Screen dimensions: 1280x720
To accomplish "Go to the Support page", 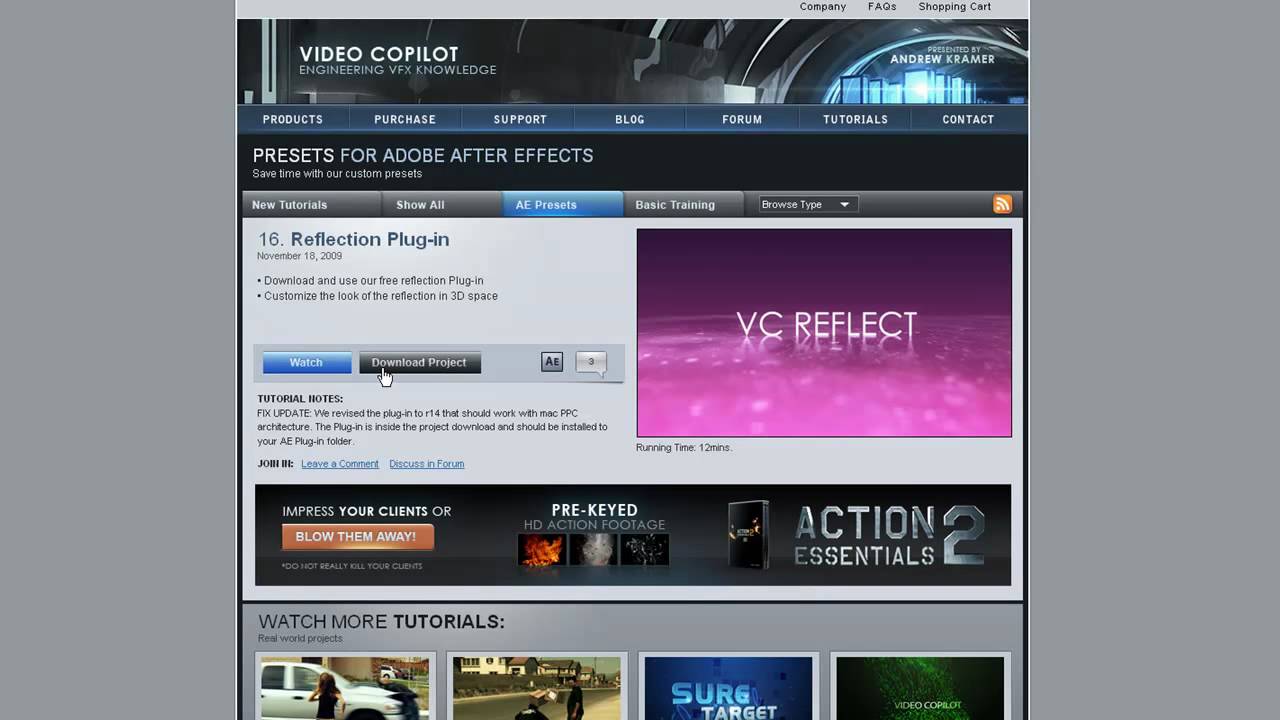I will (520, 119).
